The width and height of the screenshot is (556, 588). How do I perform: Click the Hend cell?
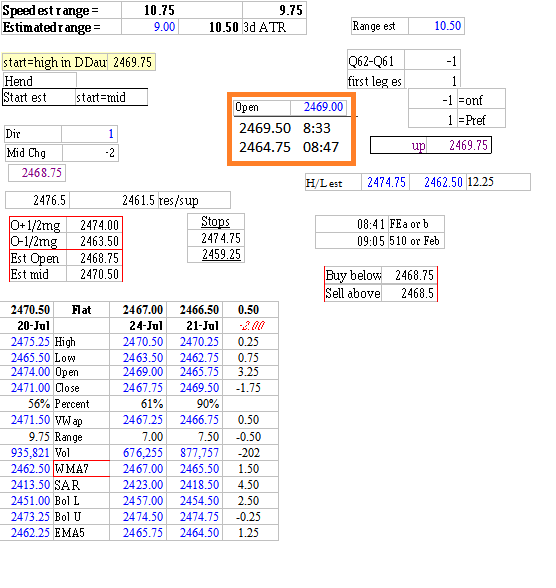[x=39, y=81]
